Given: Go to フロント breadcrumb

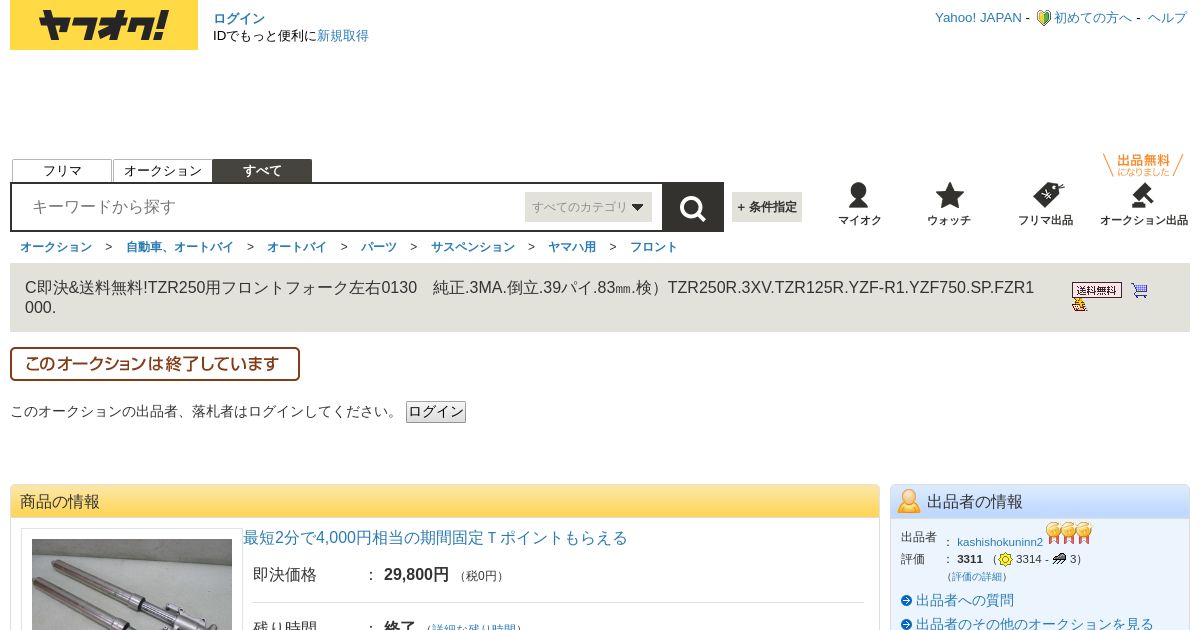Looking at the screenshot, I should [x=654, y=247].
